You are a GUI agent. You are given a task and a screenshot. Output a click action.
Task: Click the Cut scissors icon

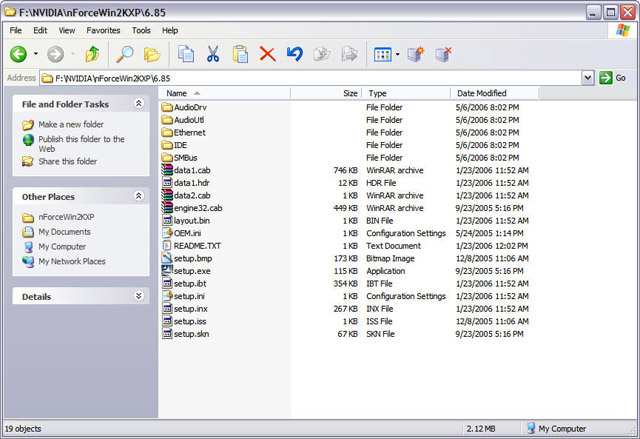pyautogui.click(x=213, y=54)
